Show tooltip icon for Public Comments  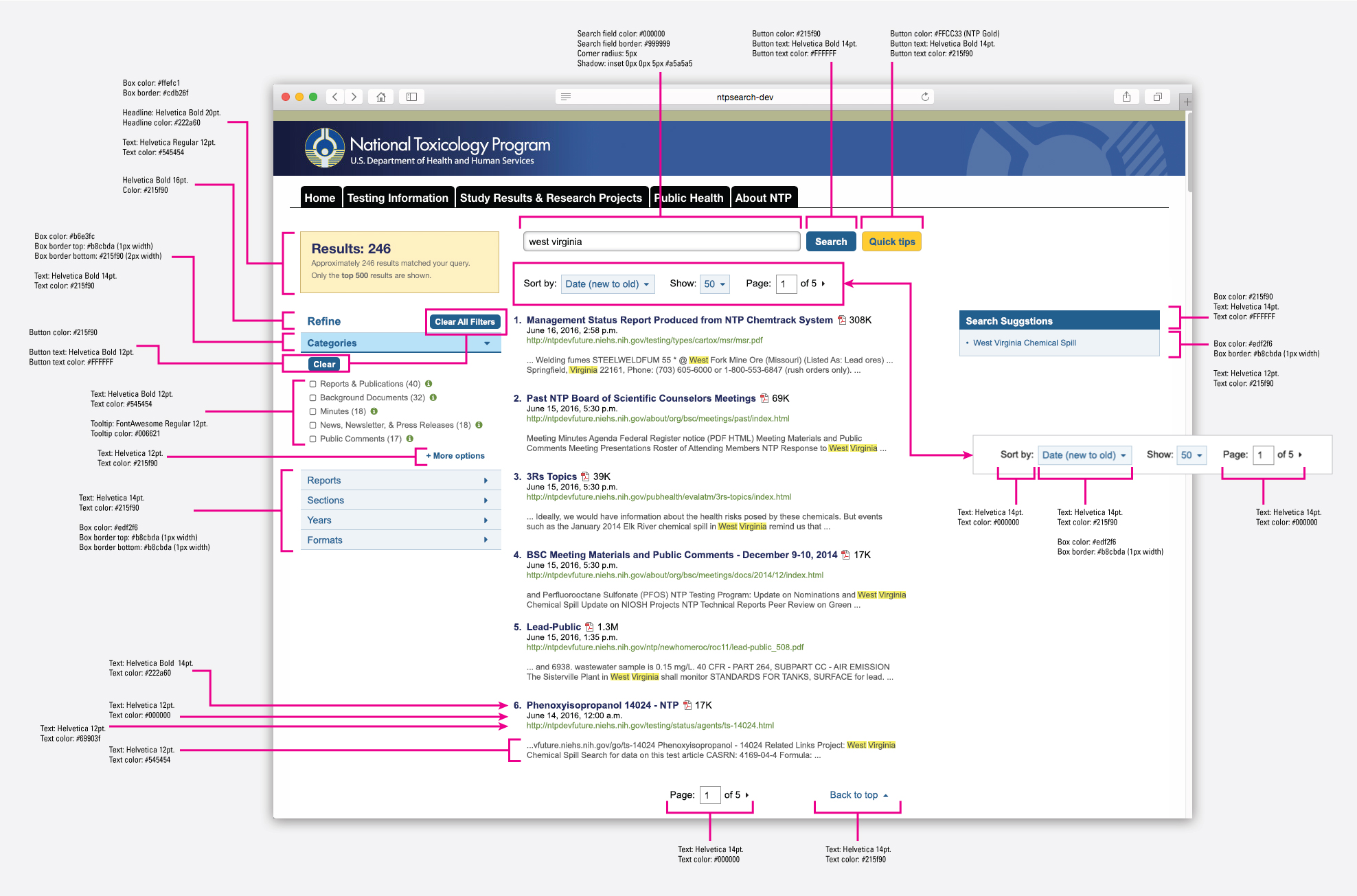pos(410,439)
